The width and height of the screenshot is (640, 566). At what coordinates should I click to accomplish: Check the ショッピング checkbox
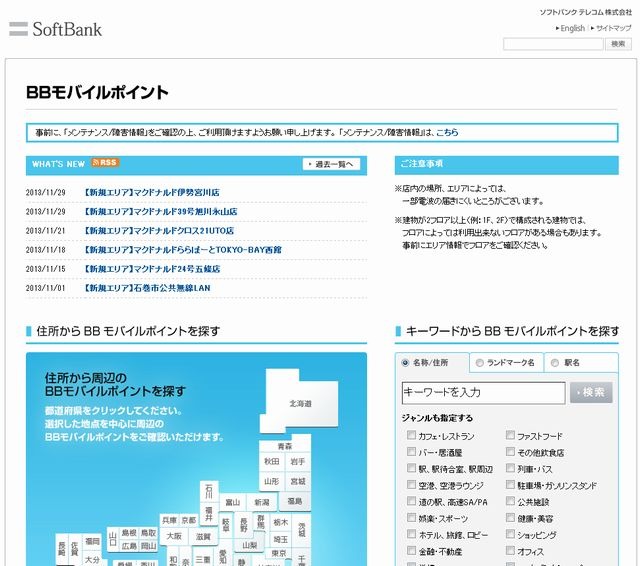[x=510, y=534]
